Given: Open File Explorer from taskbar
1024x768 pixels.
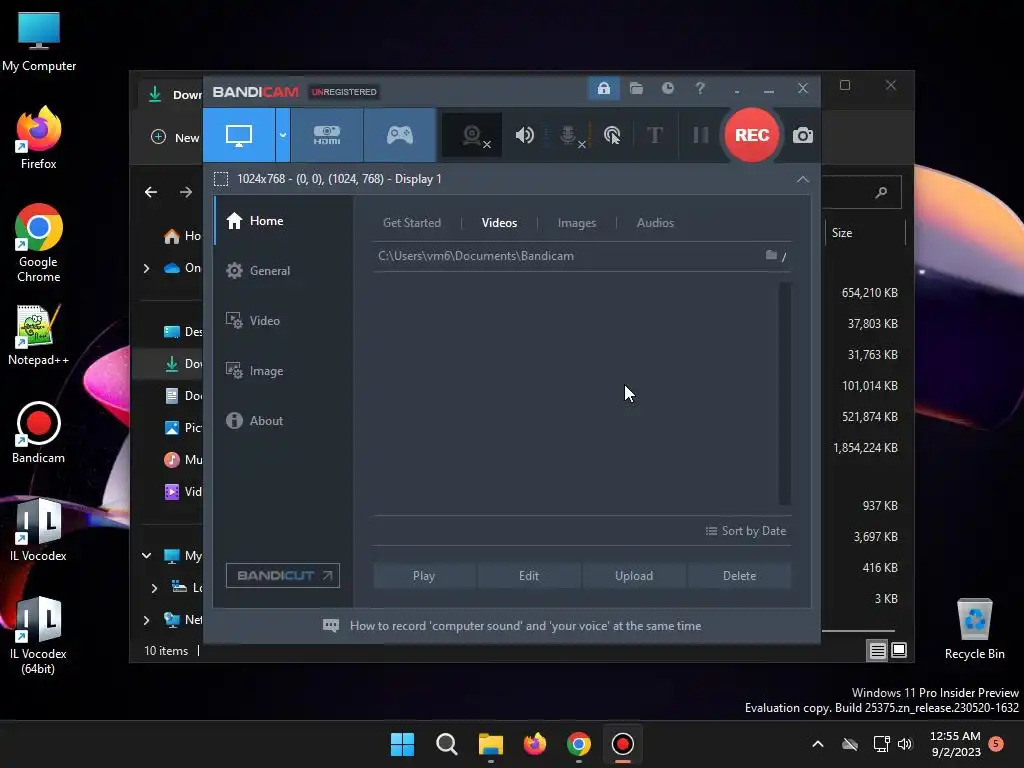Looking at the screenshot, I should 490,744.
